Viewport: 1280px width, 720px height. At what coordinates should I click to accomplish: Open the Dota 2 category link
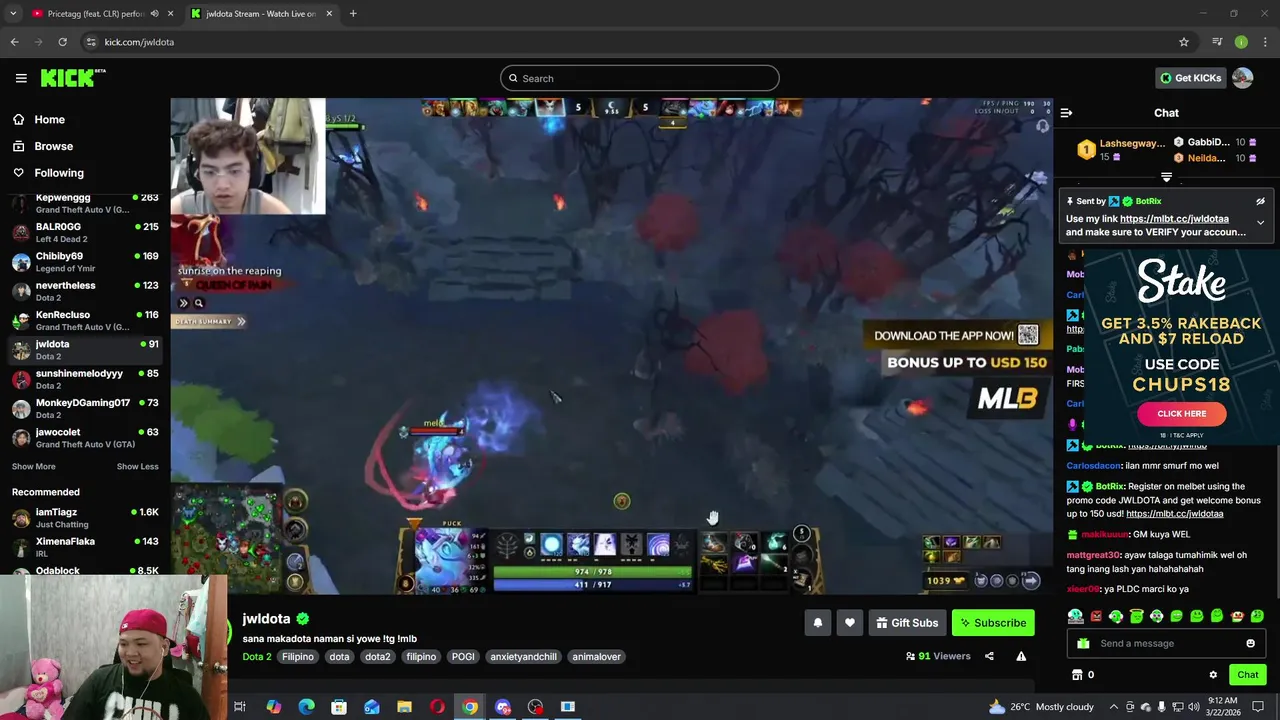256,657
